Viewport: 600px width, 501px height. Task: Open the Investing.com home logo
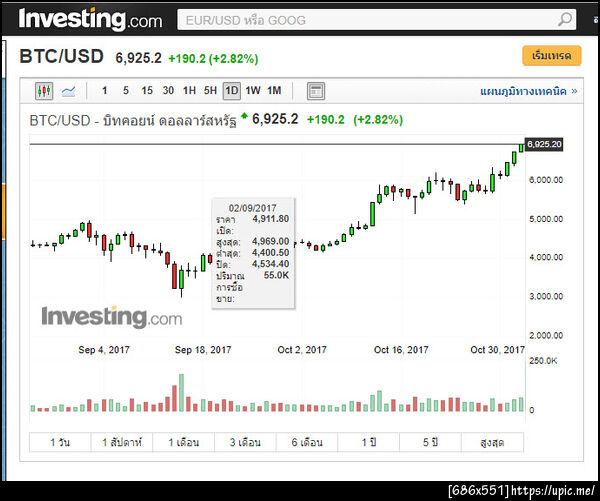[90, 19]
